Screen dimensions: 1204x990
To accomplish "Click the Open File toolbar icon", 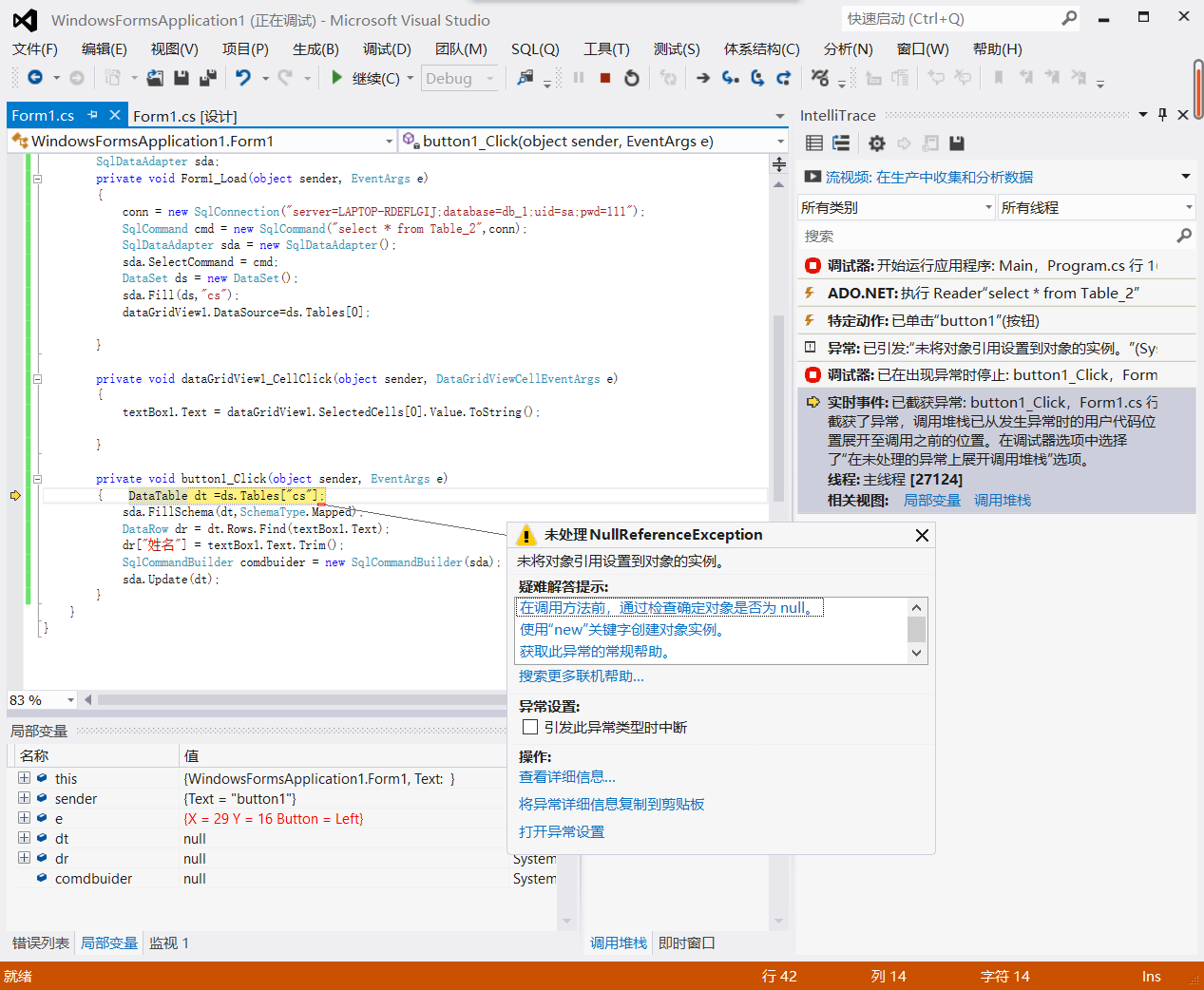I will [x=155, y=78].
